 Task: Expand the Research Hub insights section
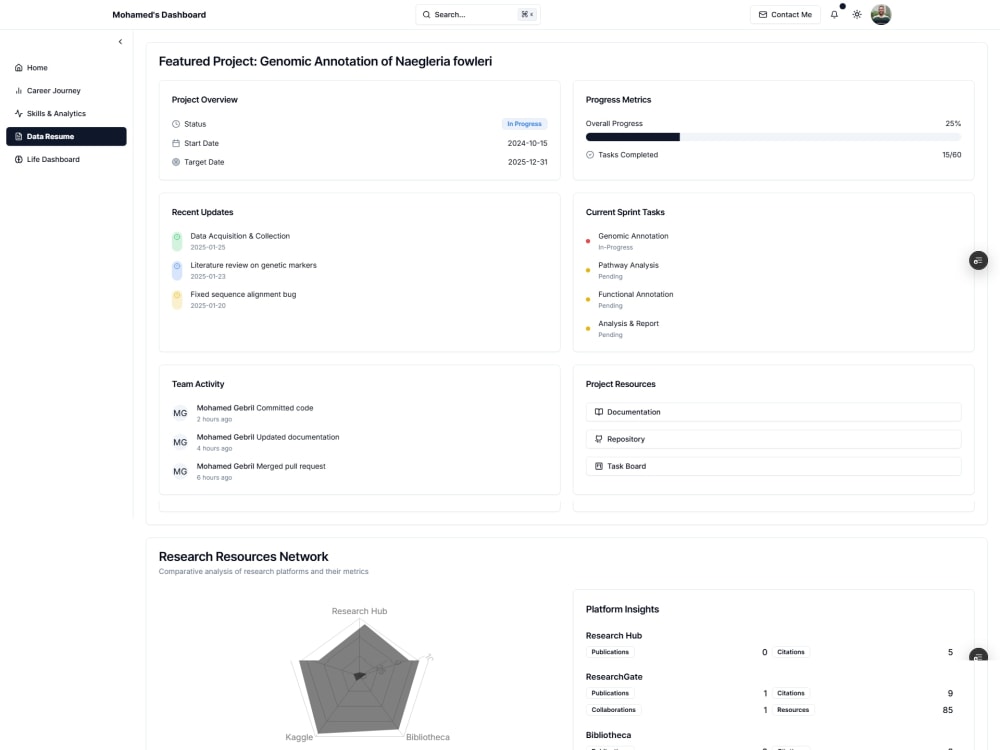click(614, 635)
